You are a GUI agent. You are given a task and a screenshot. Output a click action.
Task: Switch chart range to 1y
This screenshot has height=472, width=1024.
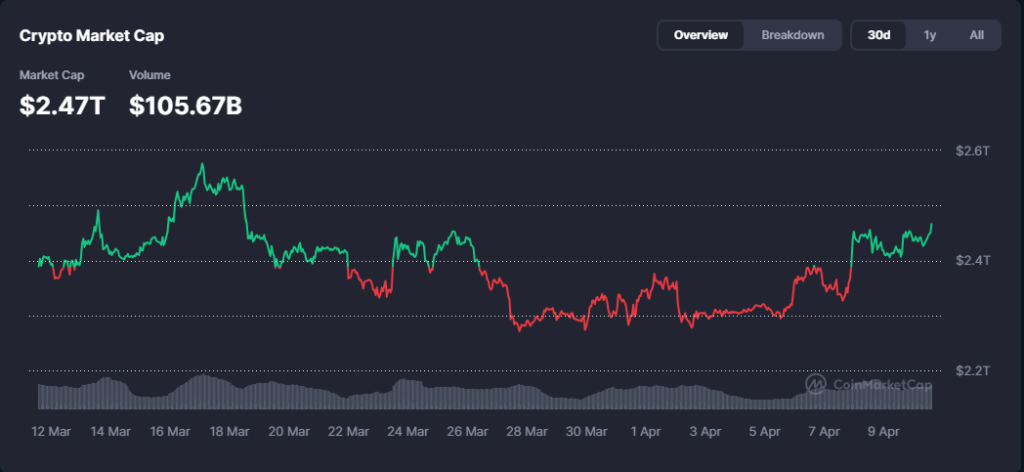pos(930,35)
